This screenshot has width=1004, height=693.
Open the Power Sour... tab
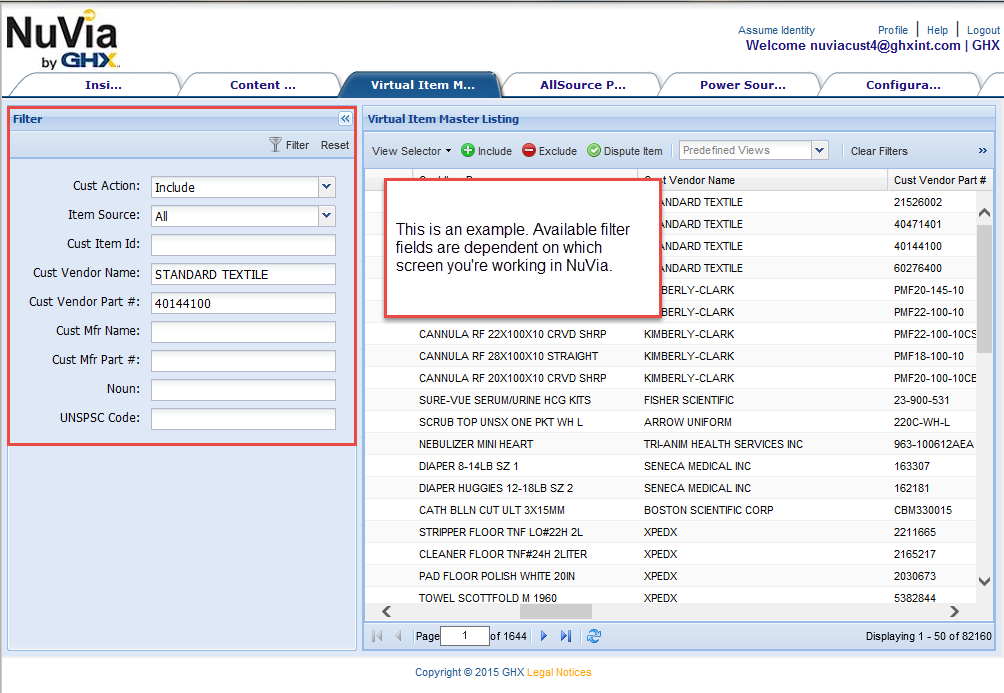tap(743, 85)
